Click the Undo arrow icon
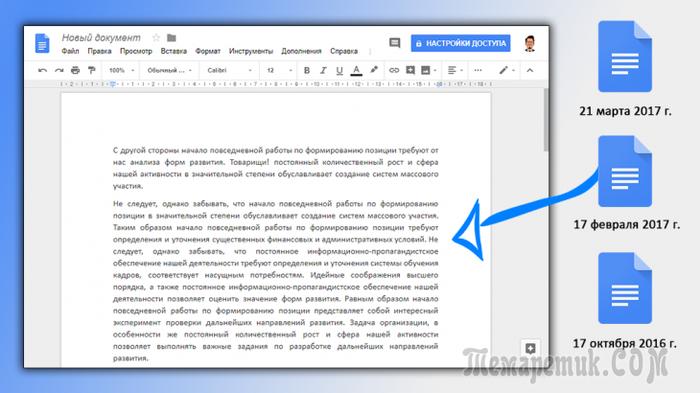 click(x=42, y=71)
